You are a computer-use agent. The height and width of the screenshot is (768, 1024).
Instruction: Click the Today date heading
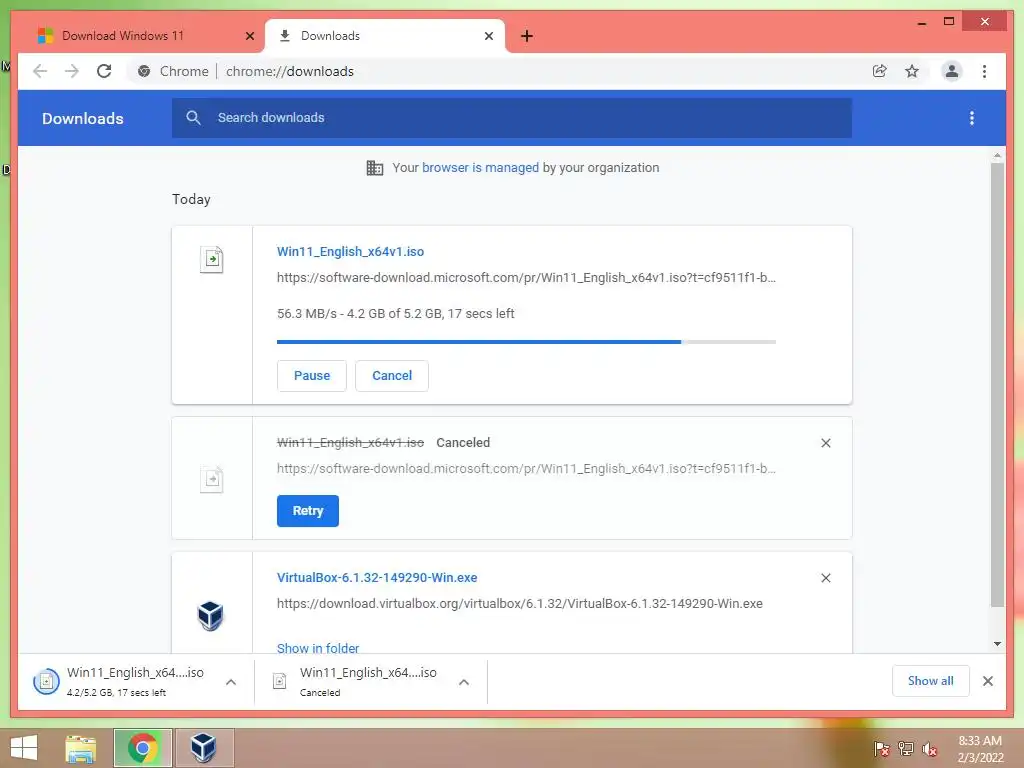(191, 199)
